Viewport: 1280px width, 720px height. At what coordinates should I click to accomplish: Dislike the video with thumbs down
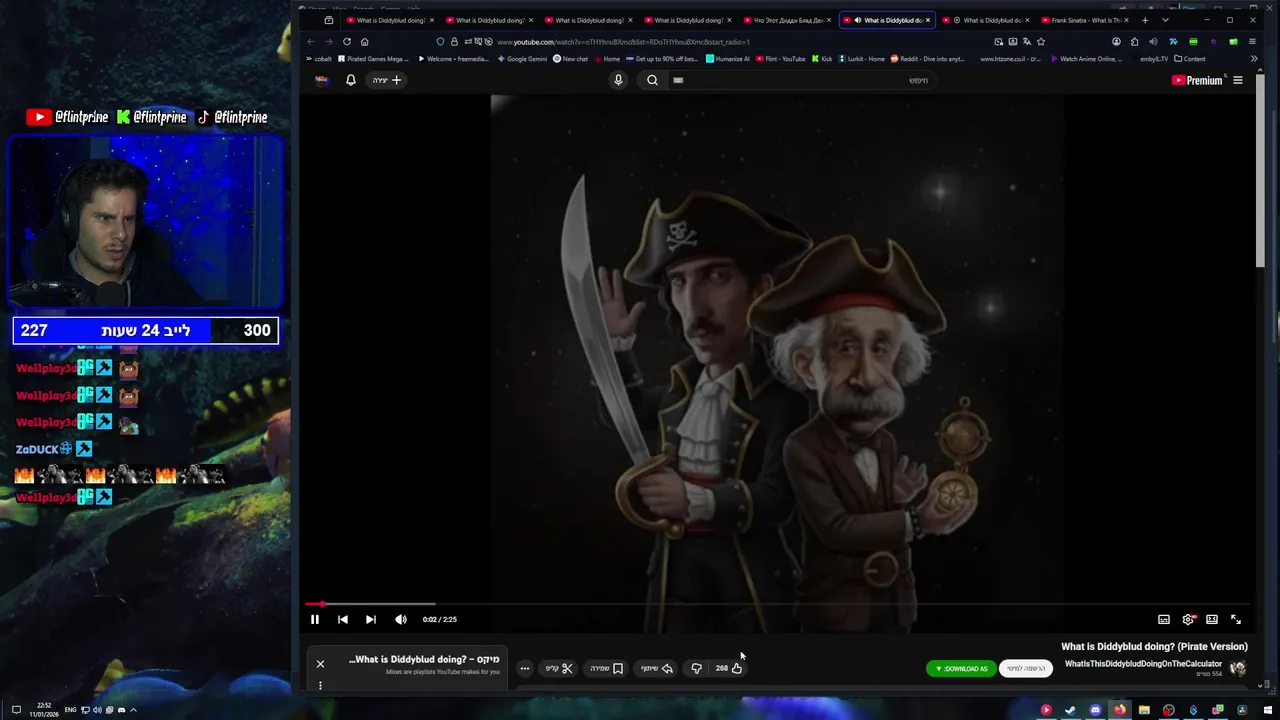[x=697, y=668]
